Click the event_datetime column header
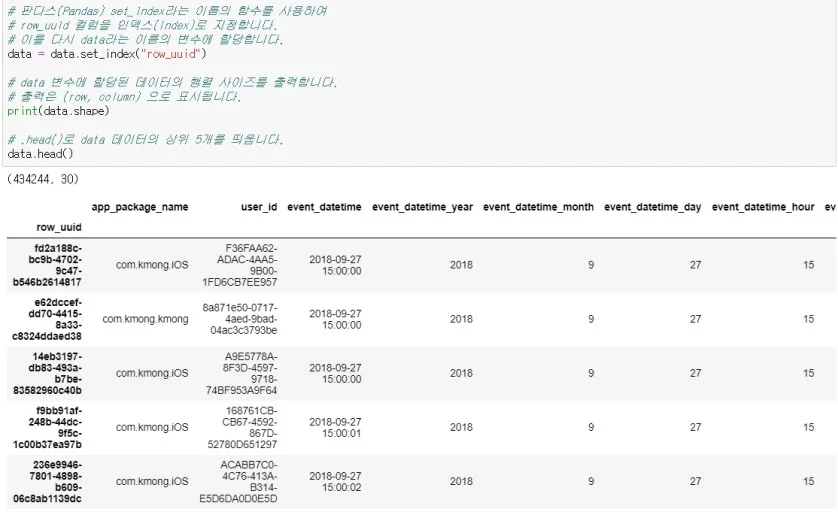Image resolution: width=838 pixels, height=512 pixels. point(324,207)
